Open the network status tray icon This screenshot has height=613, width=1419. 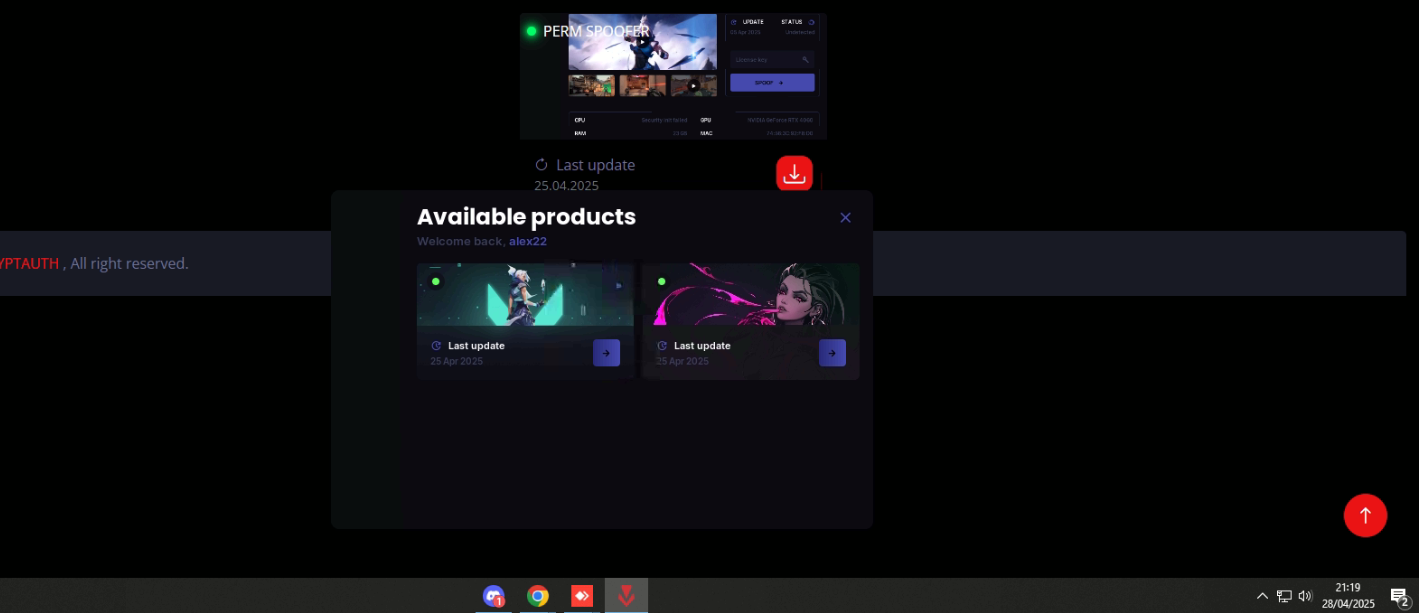tap(1284, 596)
